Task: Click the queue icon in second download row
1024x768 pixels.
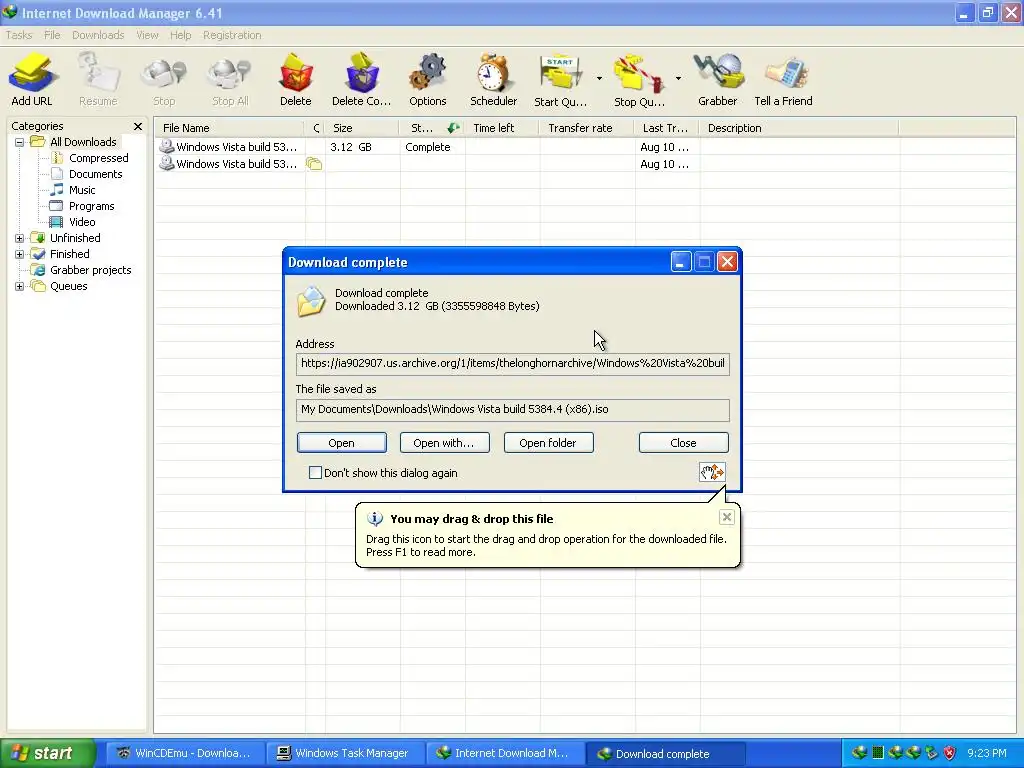Action: pos(314,164)
